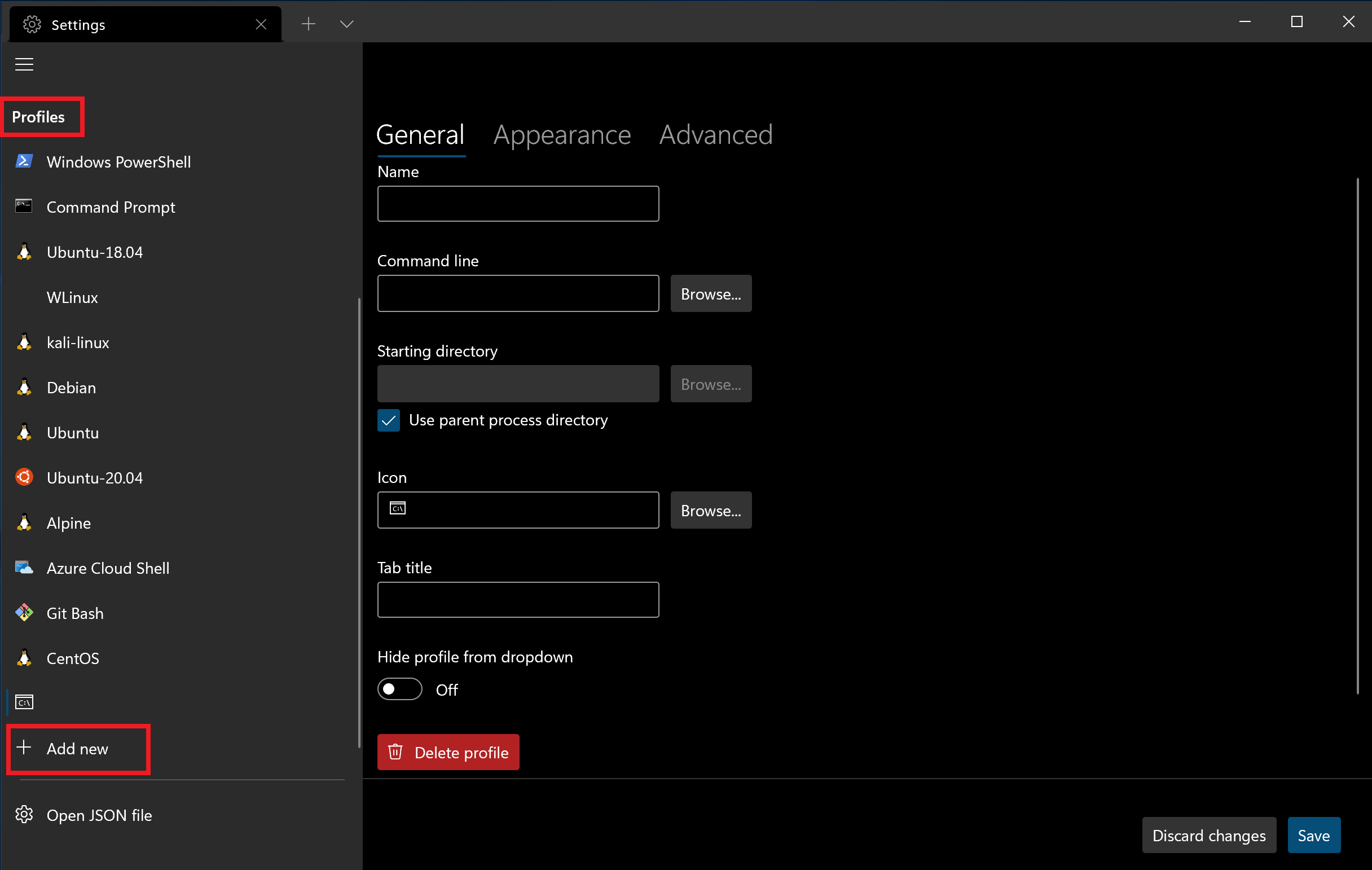Select the kali-linux profile icon
This screenshot has width=1372, height=870.
(24, 343)
